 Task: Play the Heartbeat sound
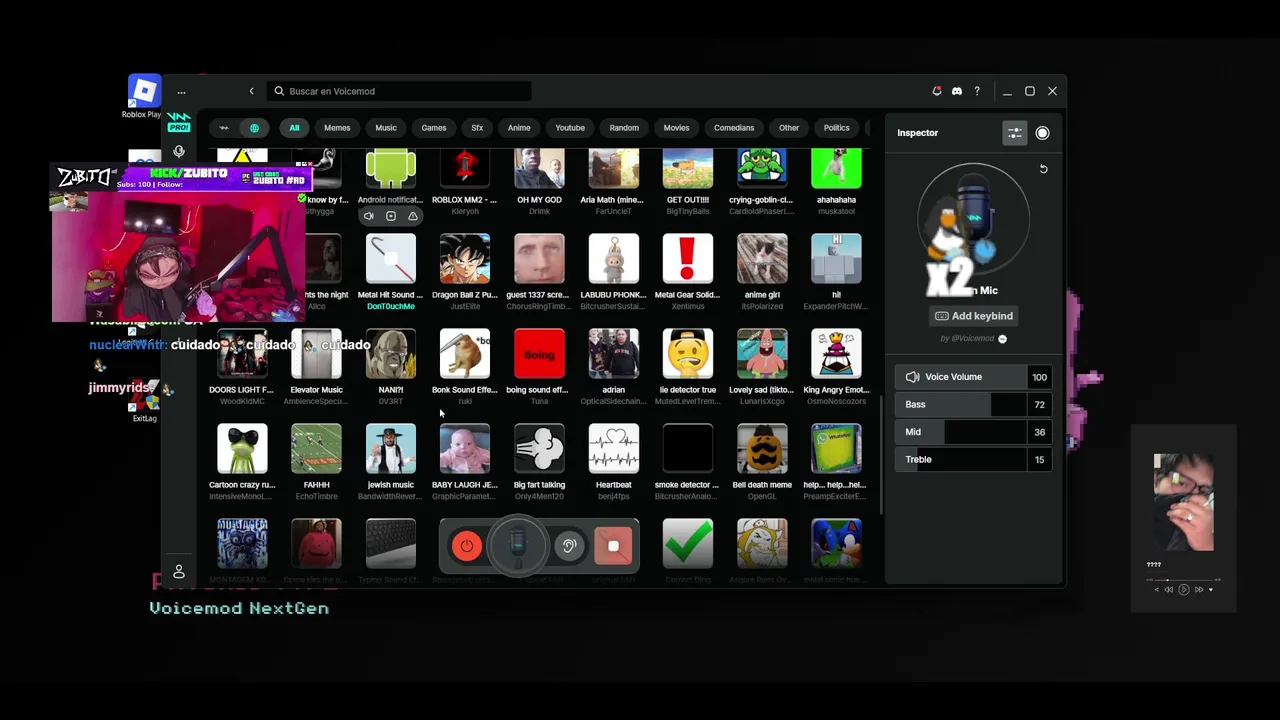[x=613, y=449]
